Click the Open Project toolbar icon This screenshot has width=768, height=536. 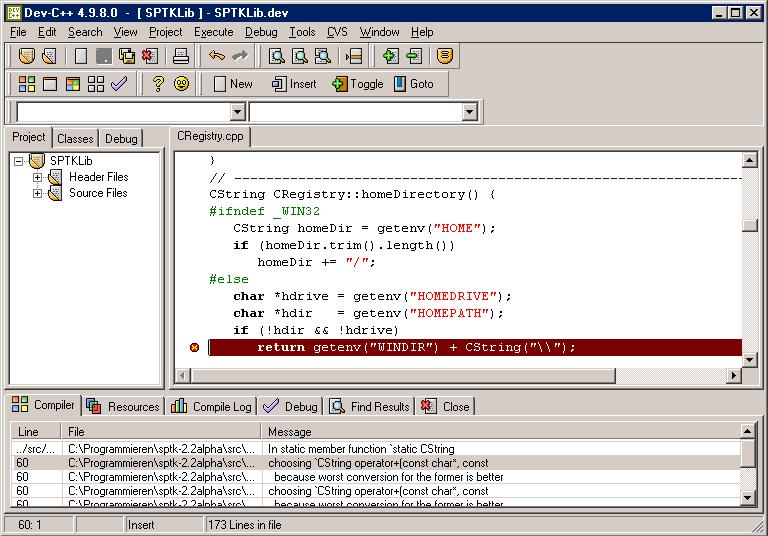(26, 56)
